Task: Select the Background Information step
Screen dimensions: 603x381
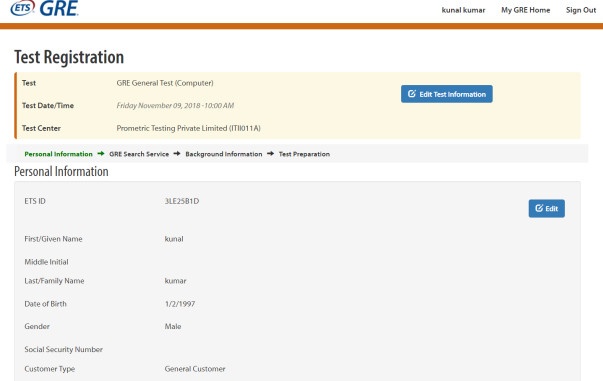Action: tap(223, 154)
